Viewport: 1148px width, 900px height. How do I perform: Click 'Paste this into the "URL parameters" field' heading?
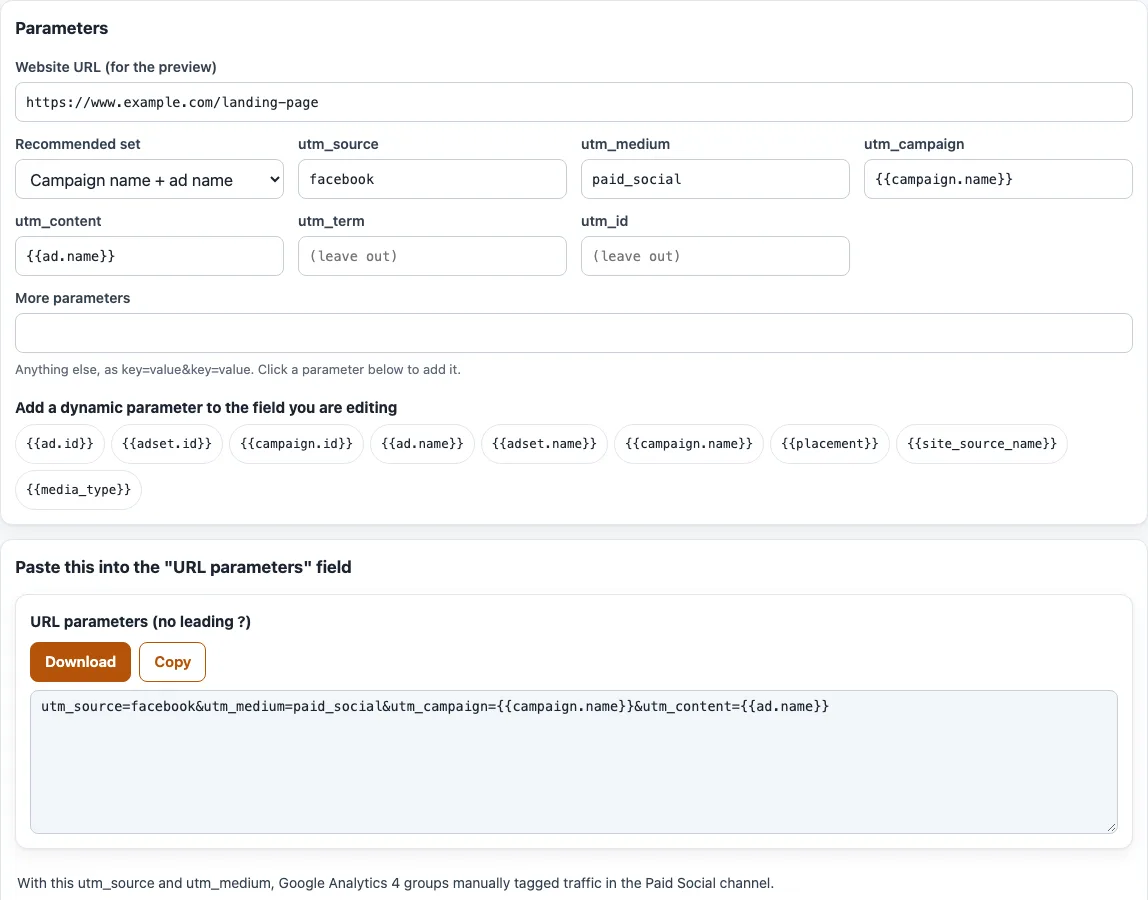coord(183,568)
